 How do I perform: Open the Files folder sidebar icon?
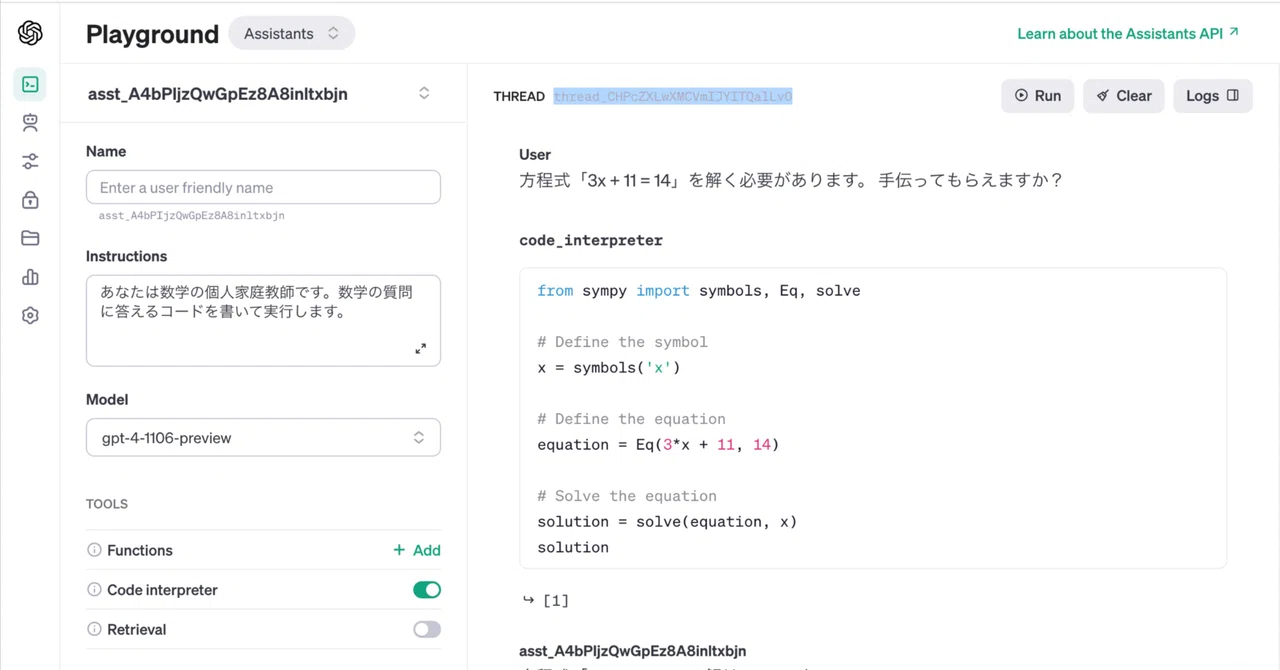30,238
